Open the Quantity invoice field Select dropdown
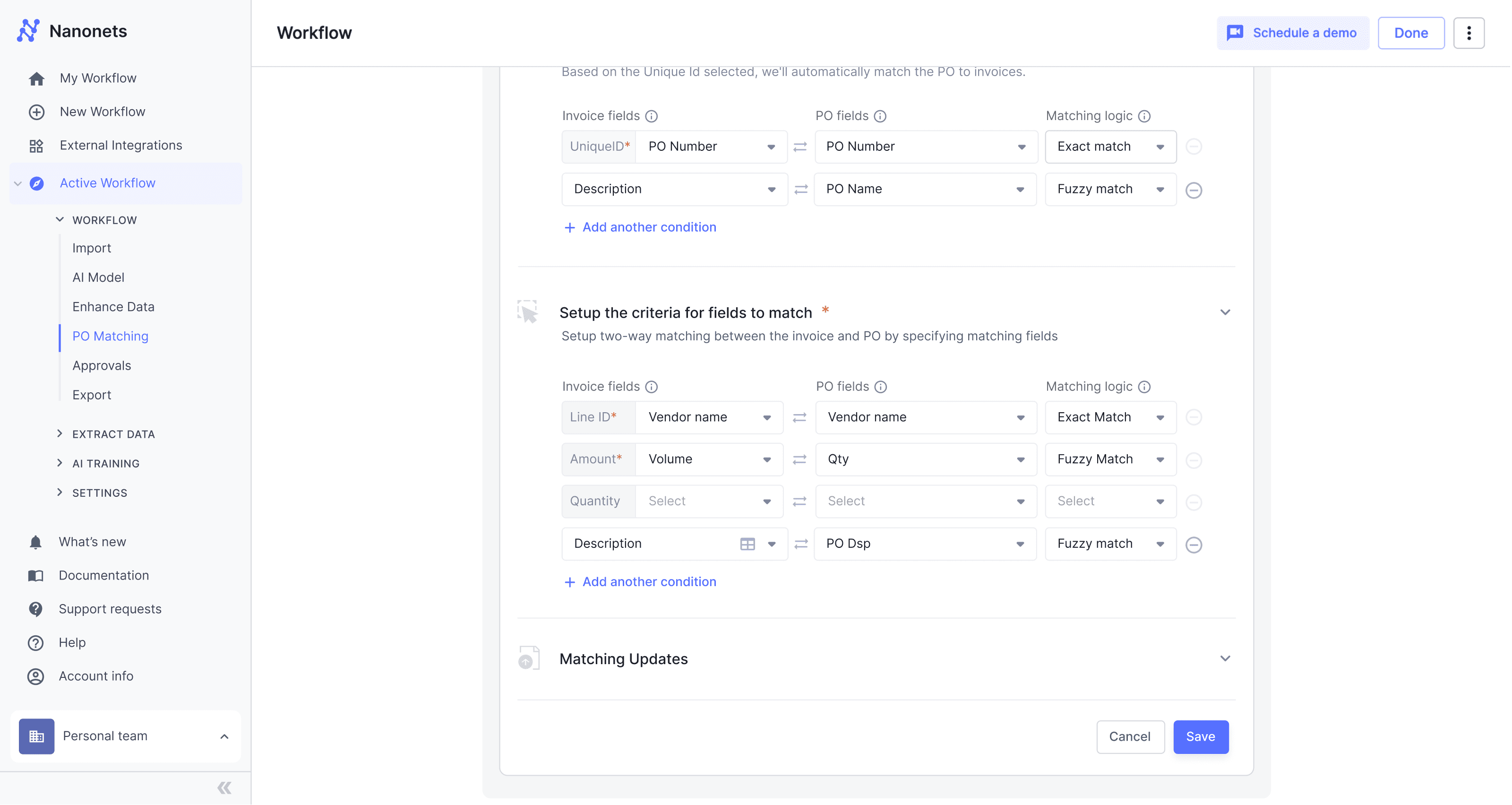This screenshot has width=1512, height=805. click(708, 501)
